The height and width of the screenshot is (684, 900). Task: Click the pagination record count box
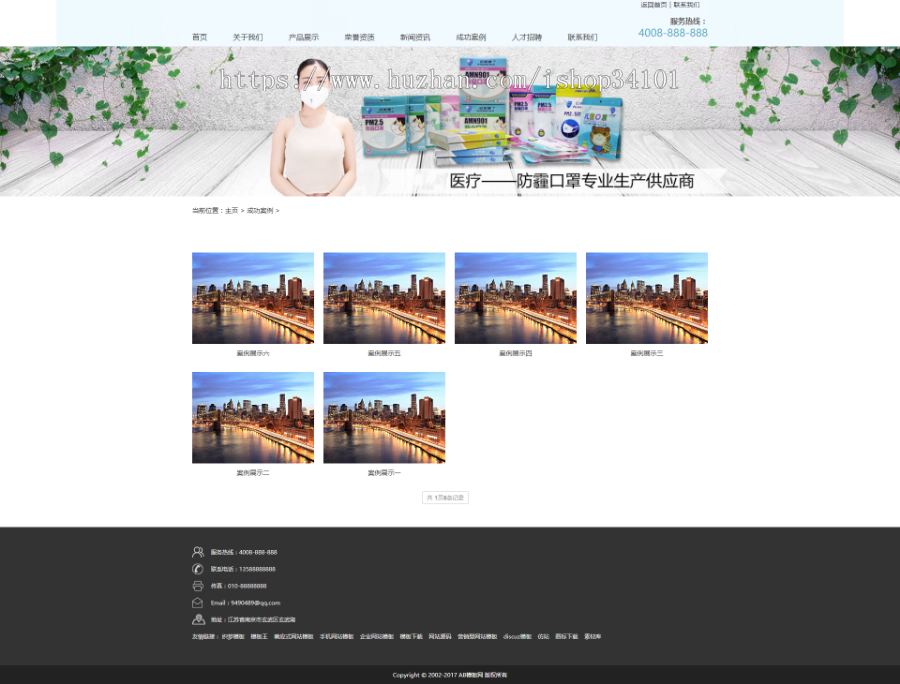click(x=445, y=497)
